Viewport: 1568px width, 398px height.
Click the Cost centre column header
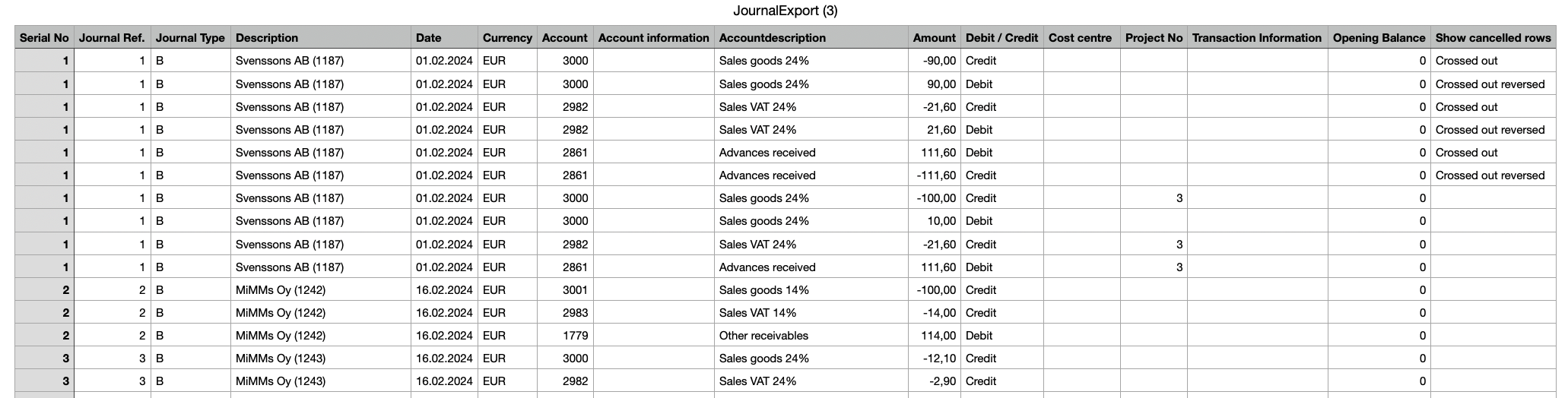tap(1081, 37)
